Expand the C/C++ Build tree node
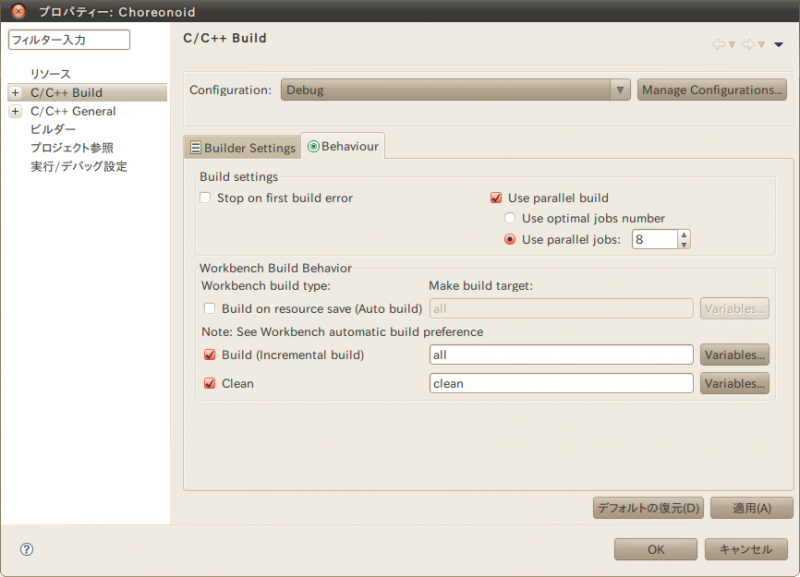This screenshot has height=577, width=800. pyautogui.click(x=15, y=93)
